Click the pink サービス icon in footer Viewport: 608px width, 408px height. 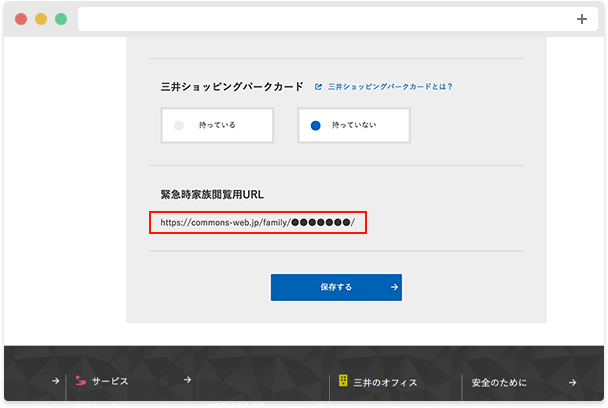[80, 381]
